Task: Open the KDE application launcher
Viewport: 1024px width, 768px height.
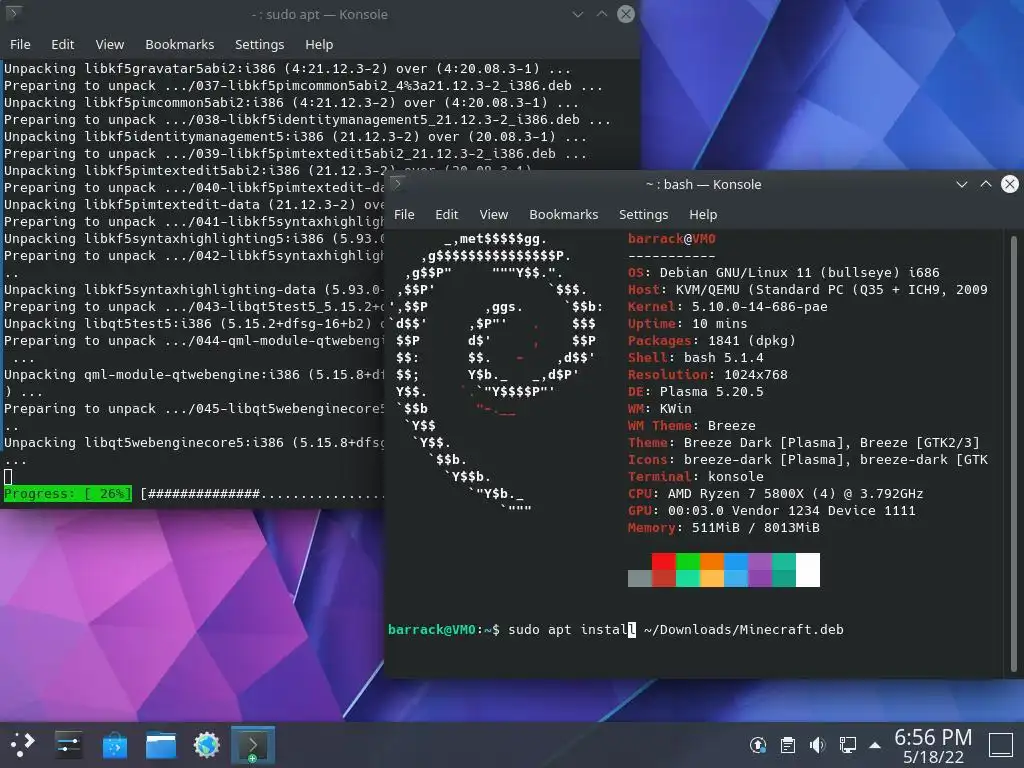Action: 22,744
